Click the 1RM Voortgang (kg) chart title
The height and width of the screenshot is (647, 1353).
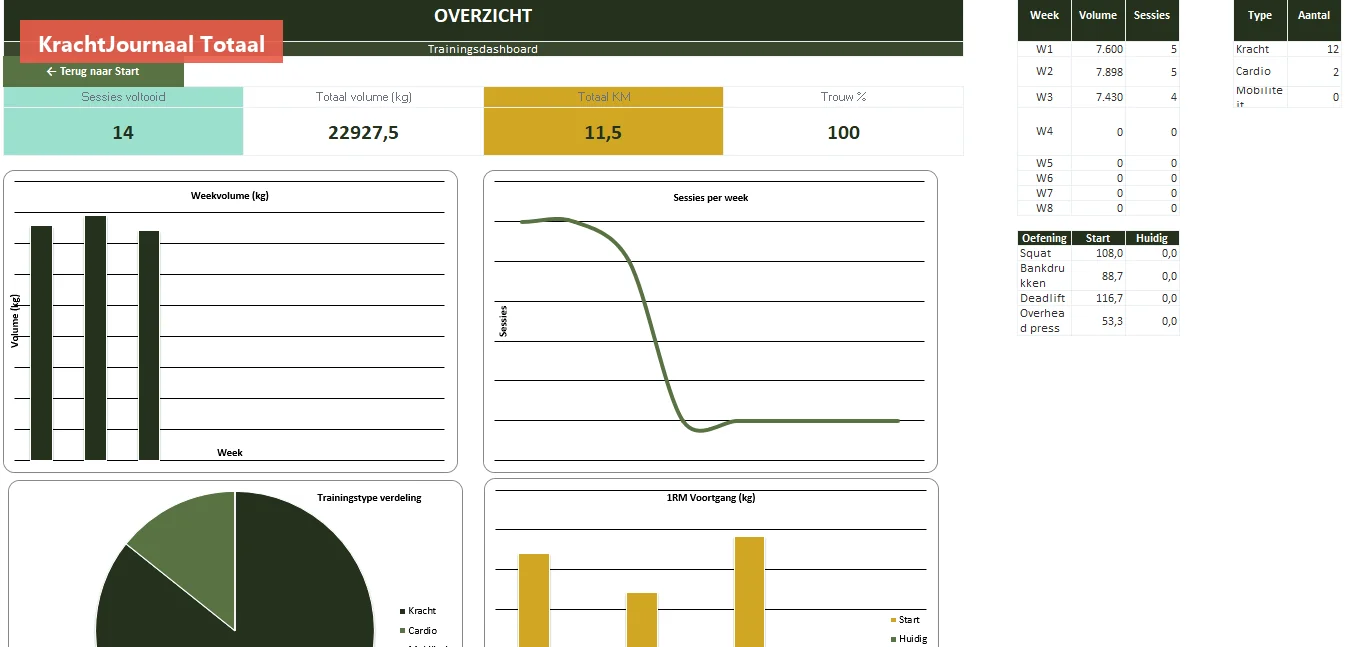[711, 498]
